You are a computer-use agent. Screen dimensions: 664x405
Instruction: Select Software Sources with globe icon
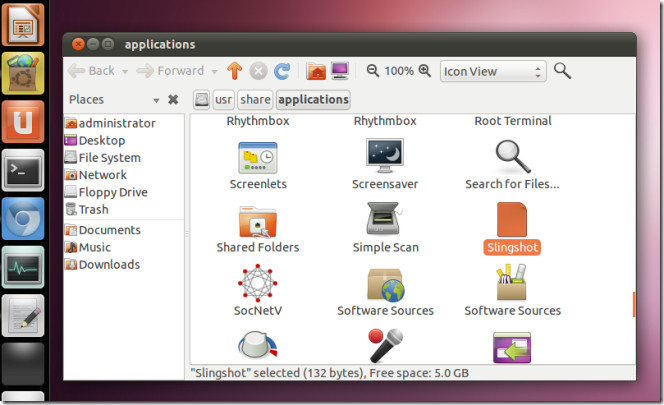point(385,285)
